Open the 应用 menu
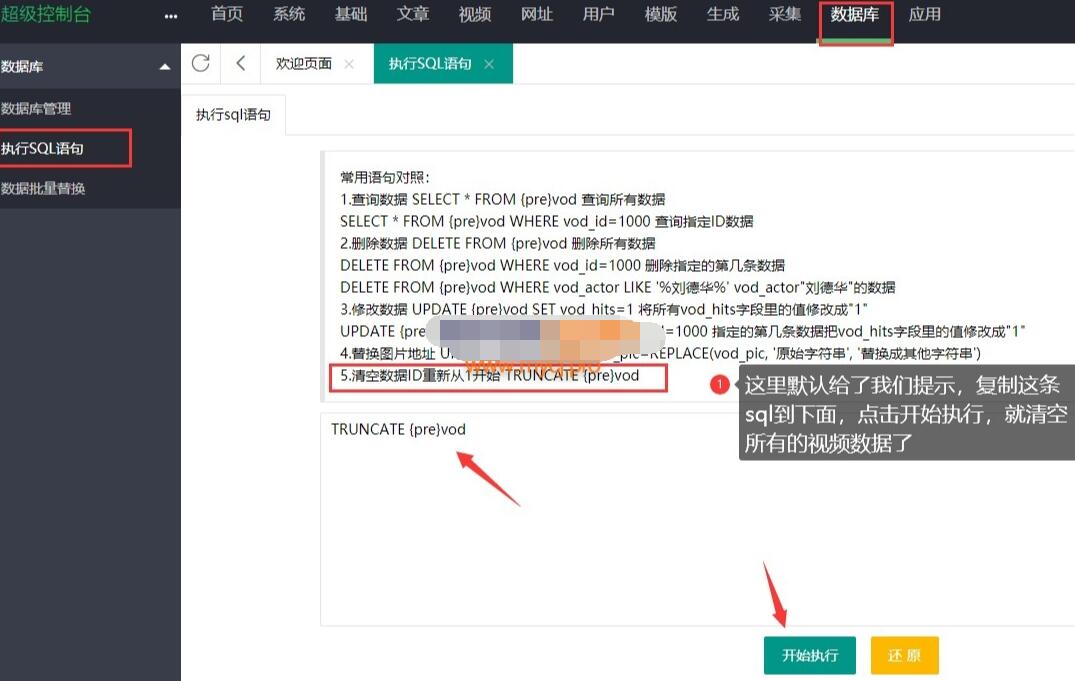 pyautogui.click(x=925, y=15)
